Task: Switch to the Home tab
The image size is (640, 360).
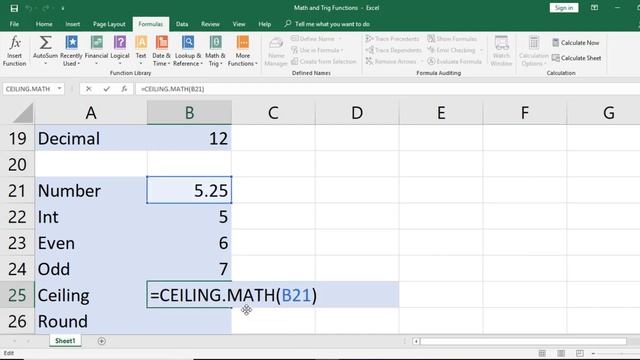Action: 44,24
